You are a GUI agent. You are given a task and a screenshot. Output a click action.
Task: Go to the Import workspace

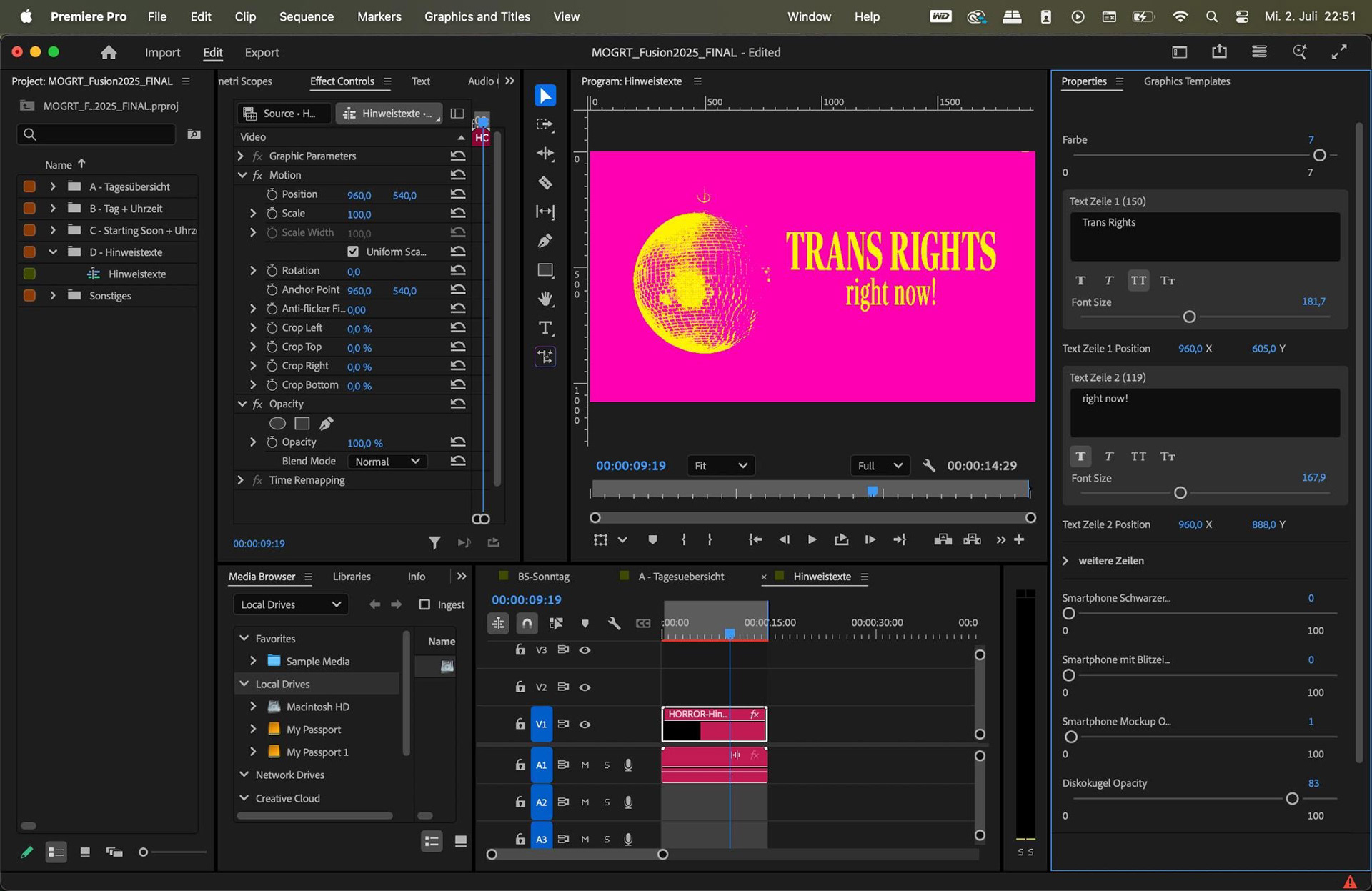(x=162, y=52)
